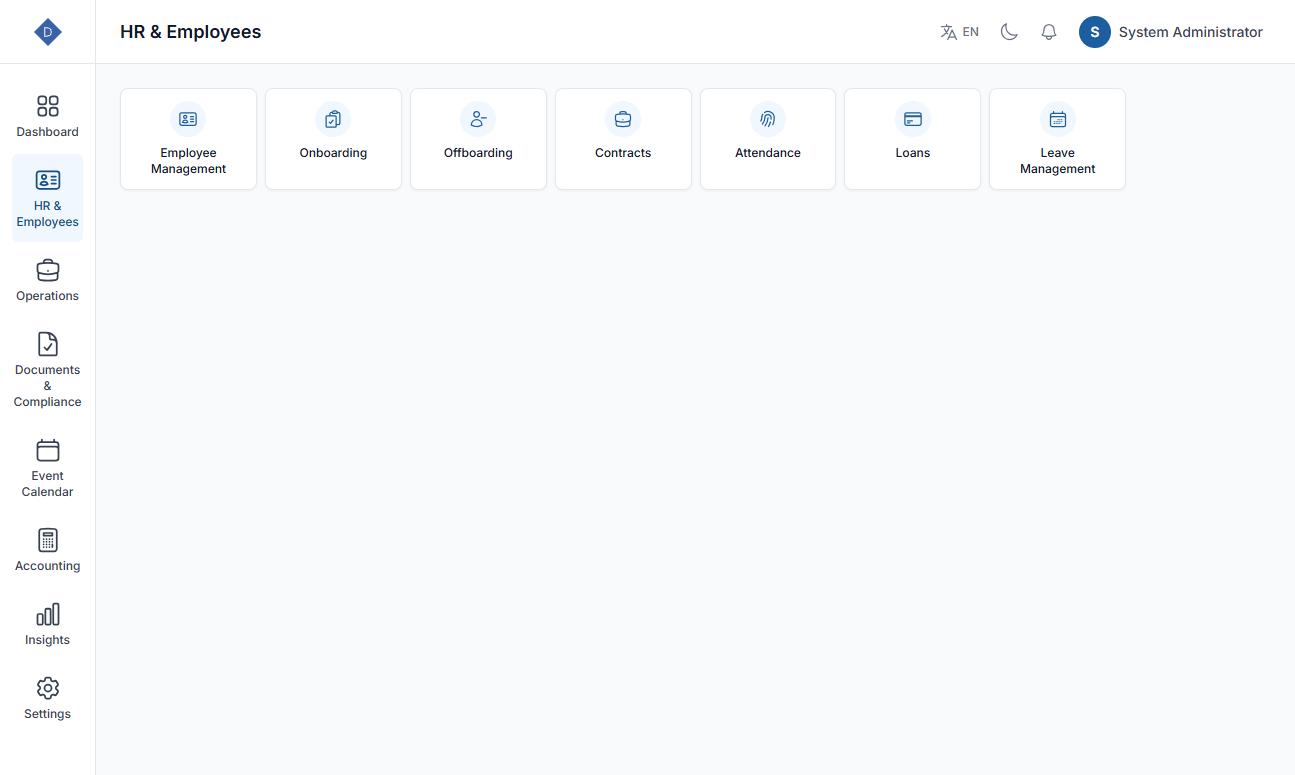Select Documents & Compliance label in sidebar

(48, 386)
